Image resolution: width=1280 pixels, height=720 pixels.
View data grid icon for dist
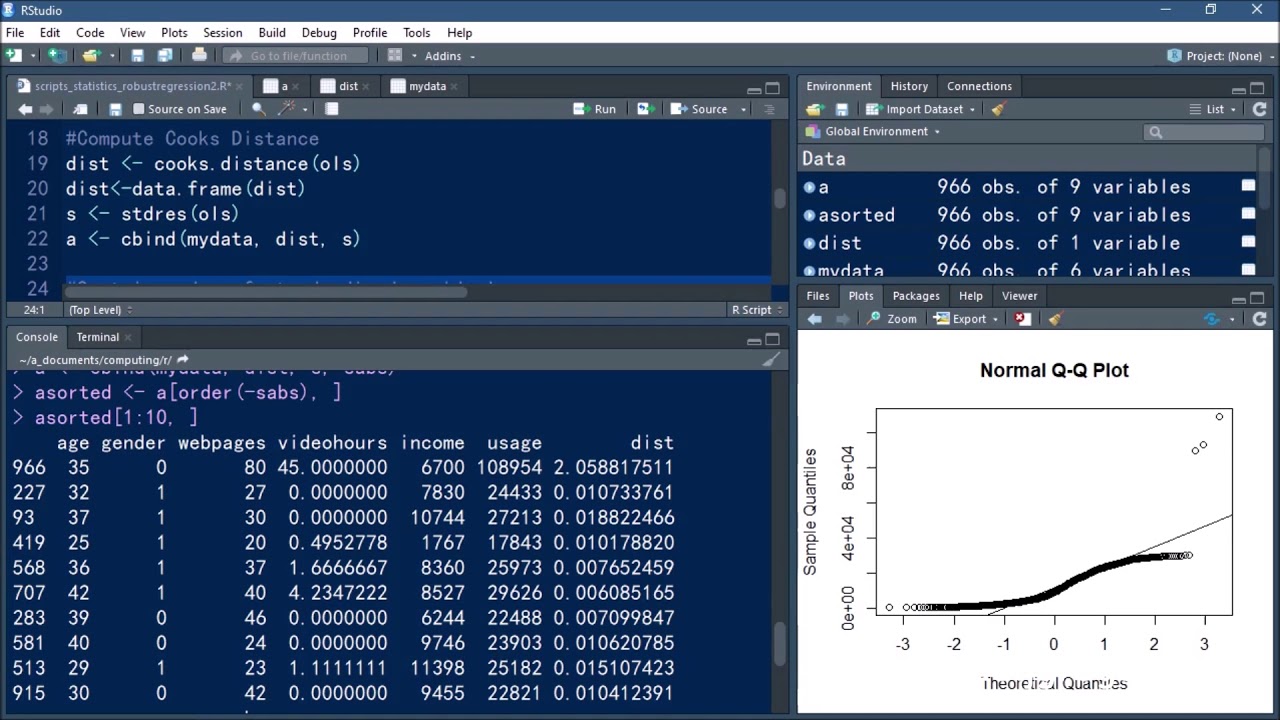(1248, 242)
